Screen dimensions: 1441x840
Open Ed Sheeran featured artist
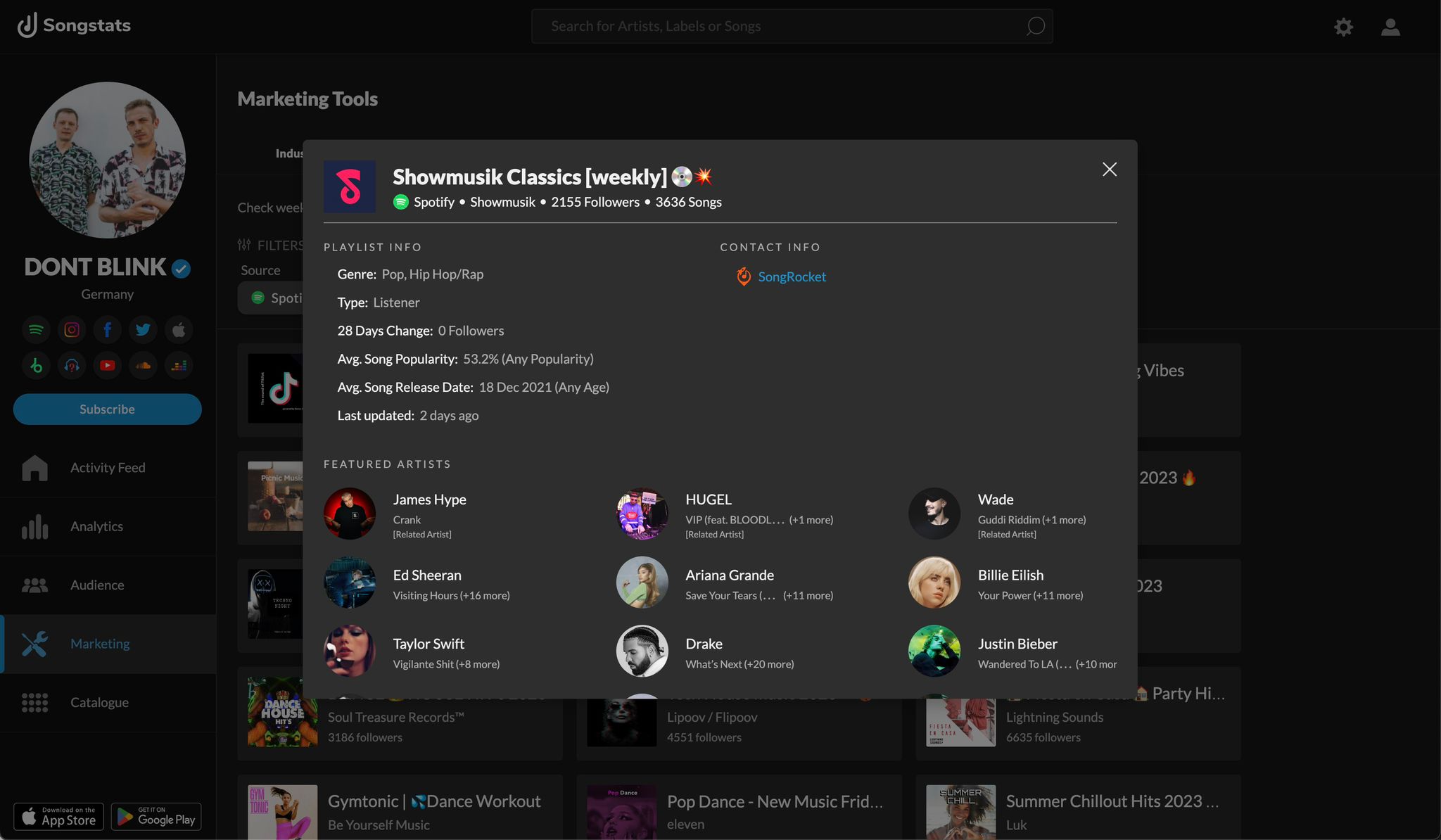427,575
